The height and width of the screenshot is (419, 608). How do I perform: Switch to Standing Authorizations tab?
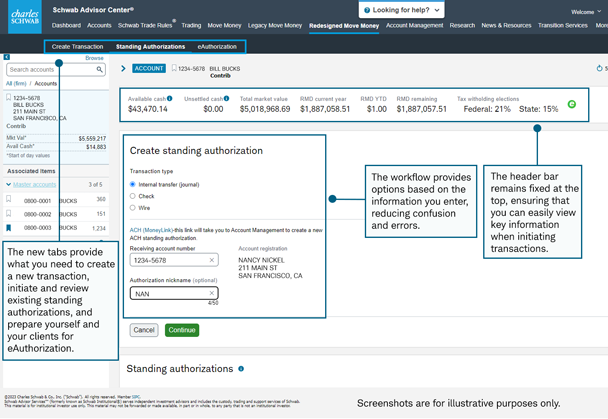click(x=150, y=47)
